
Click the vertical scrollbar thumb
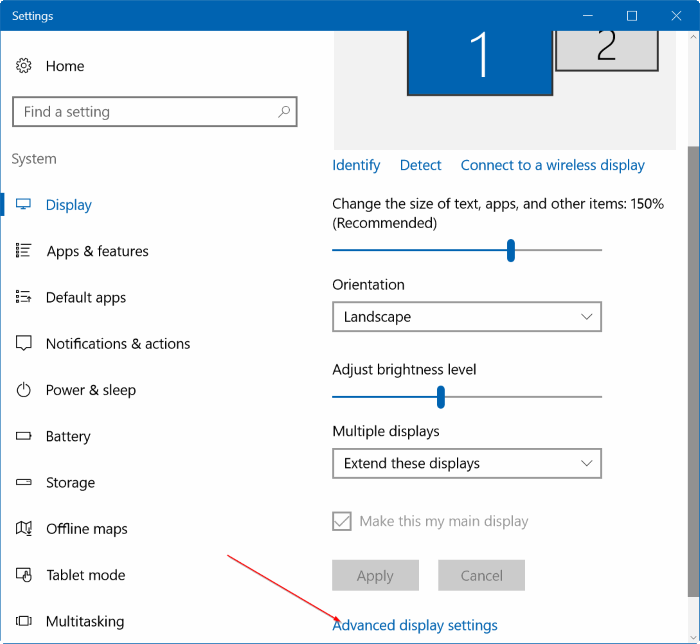click(693, 371)
